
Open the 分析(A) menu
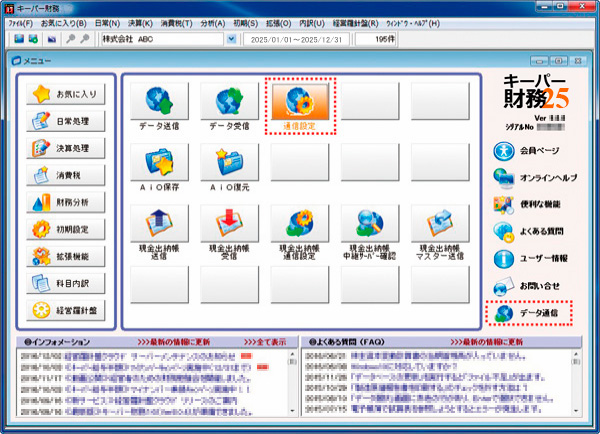click(x=213, y=24)
